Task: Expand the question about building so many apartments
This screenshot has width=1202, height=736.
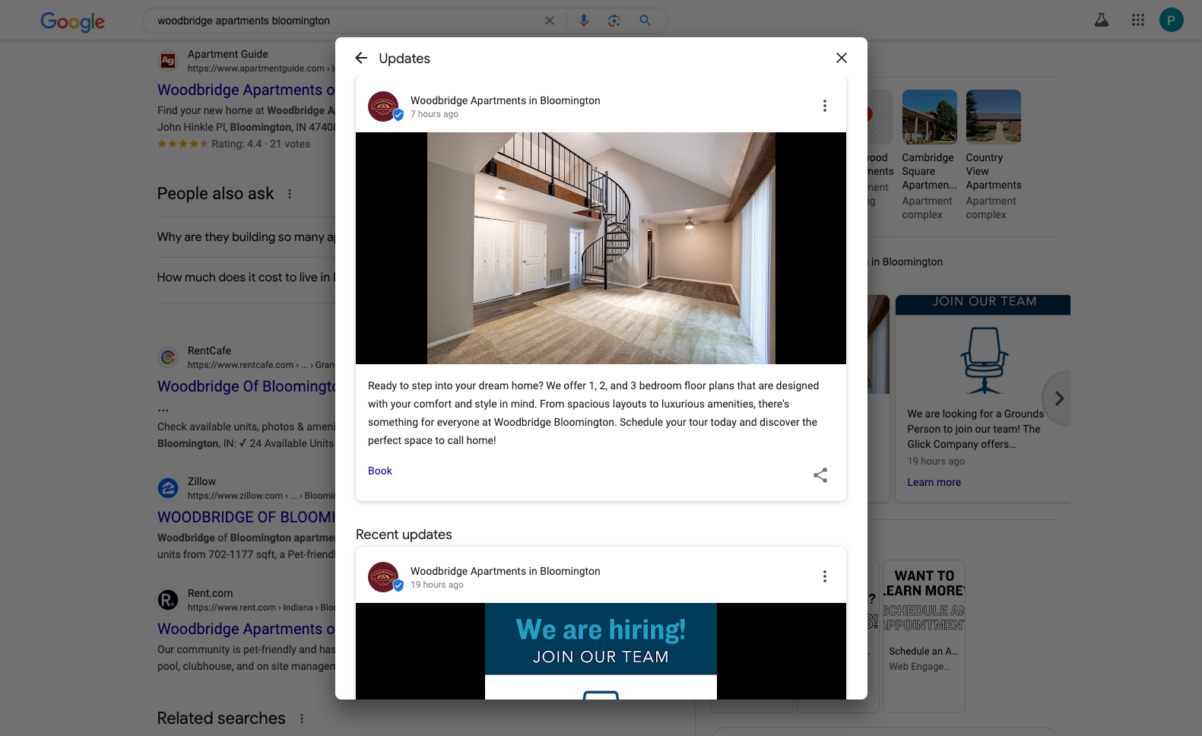Action: point(247,236)
